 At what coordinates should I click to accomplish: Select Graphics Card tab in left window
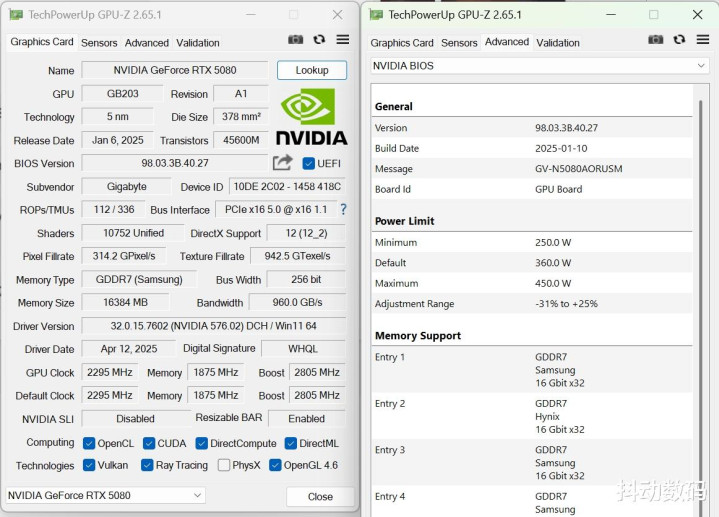tap(42, 42)
